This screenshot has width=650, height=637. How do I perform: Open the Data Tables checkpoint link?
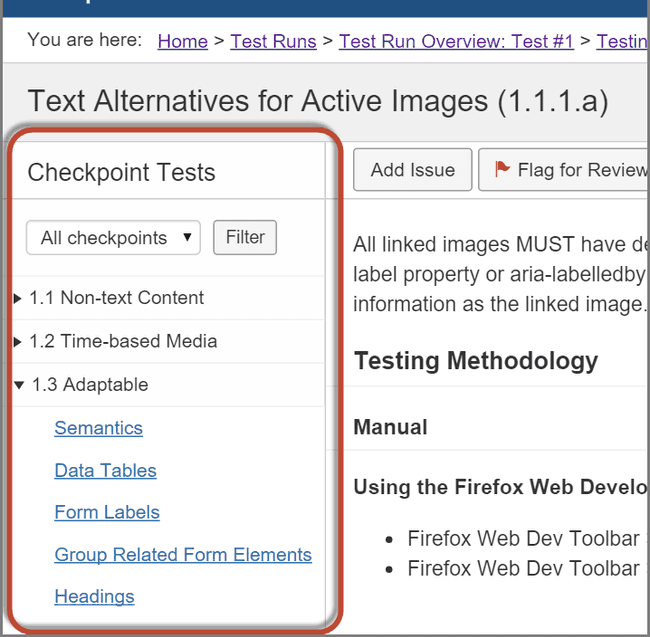tap(105, 470)
